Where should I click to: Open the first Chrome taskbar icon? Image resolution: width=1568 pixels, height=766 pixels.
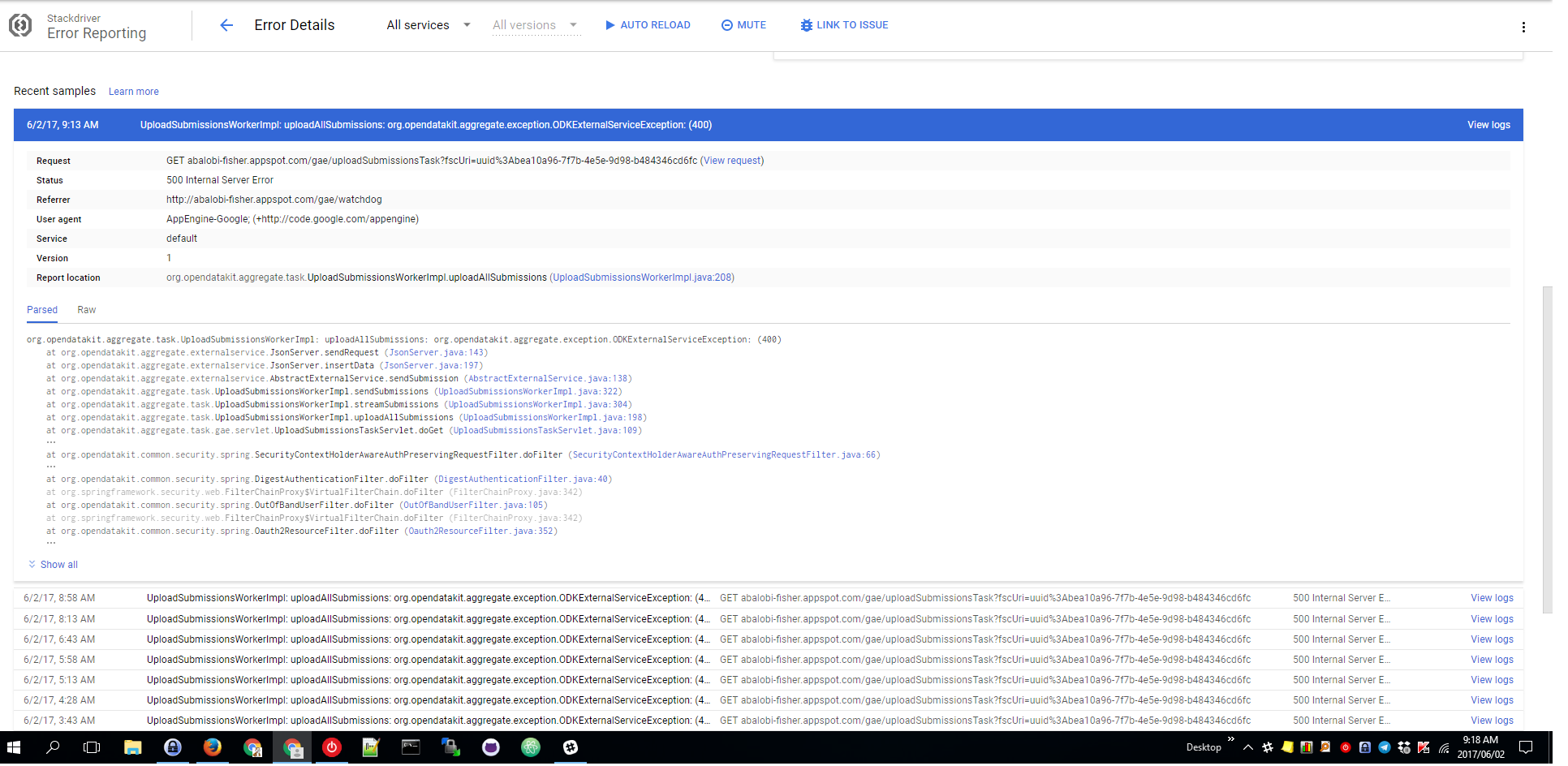pos(252,747)
